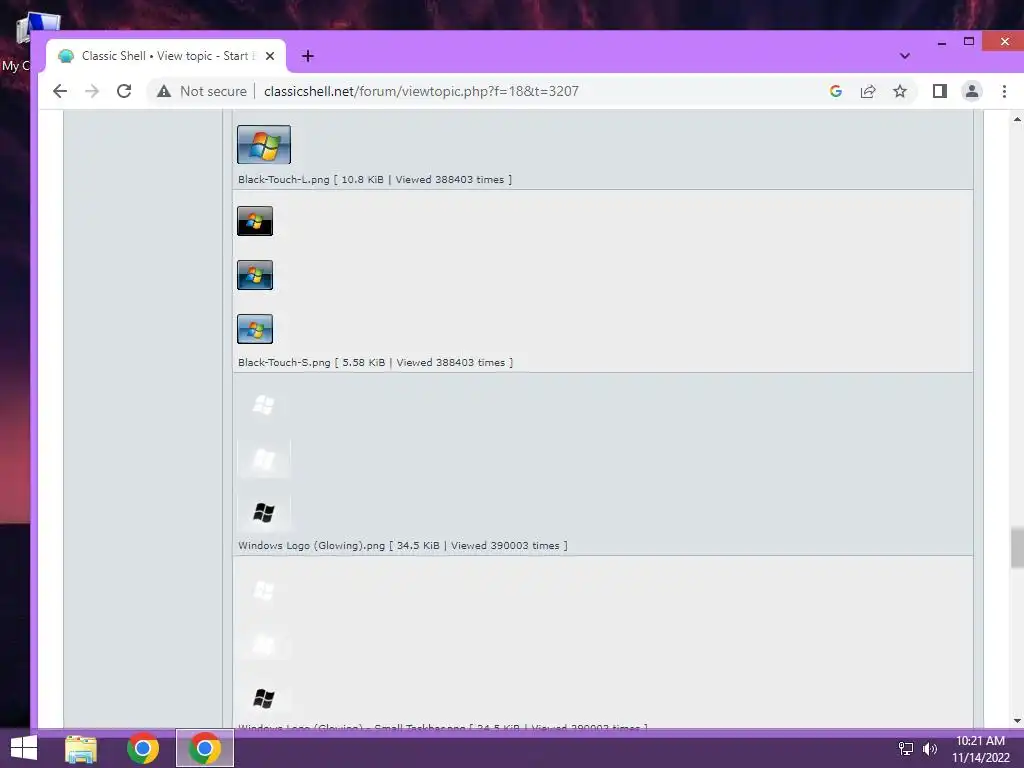Open the Windows Start menu

coord(24,748)
